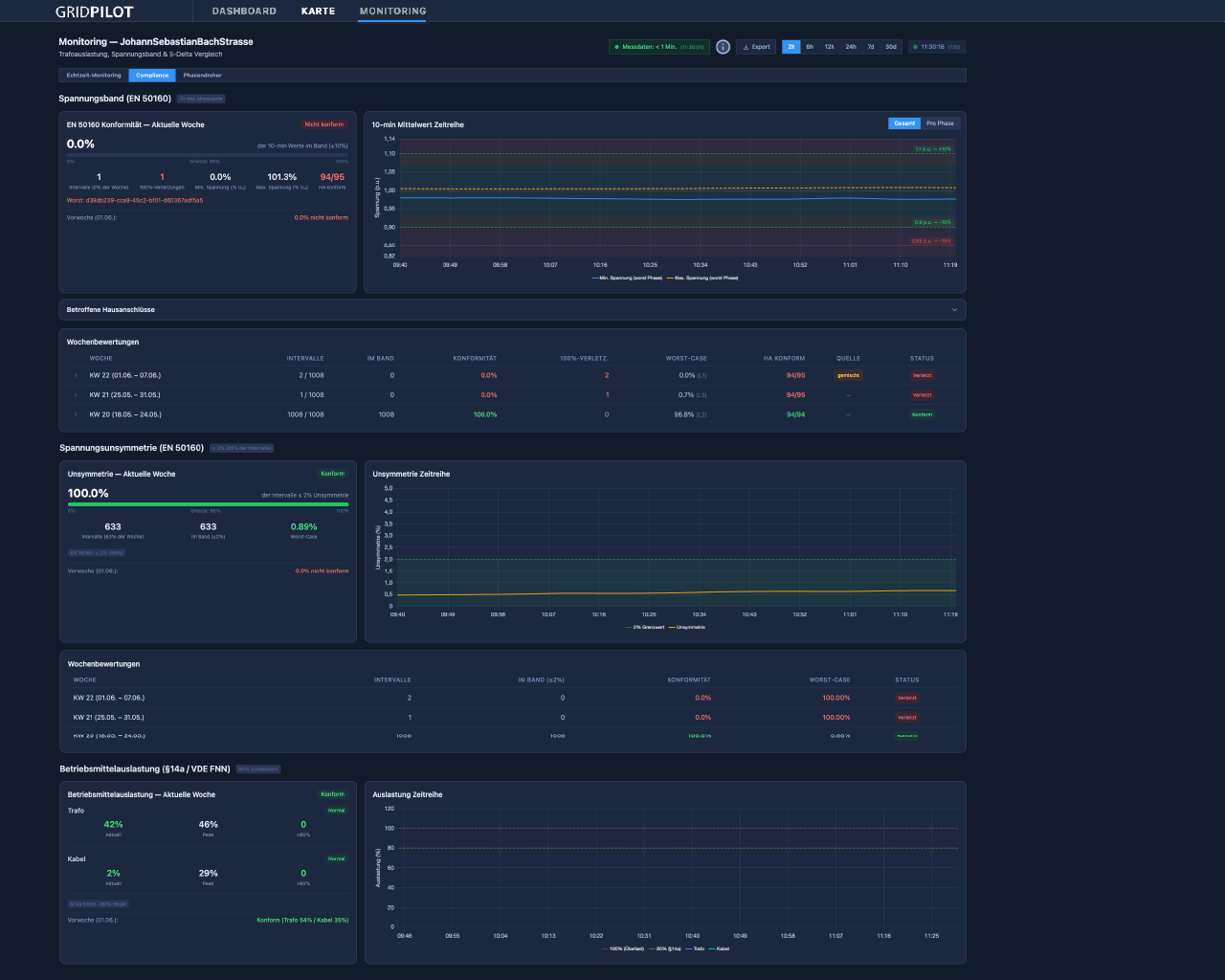The width and height of the screenshot is (1225, 980).
Task: Click the Export download button
Action: [x=756, y=47]
